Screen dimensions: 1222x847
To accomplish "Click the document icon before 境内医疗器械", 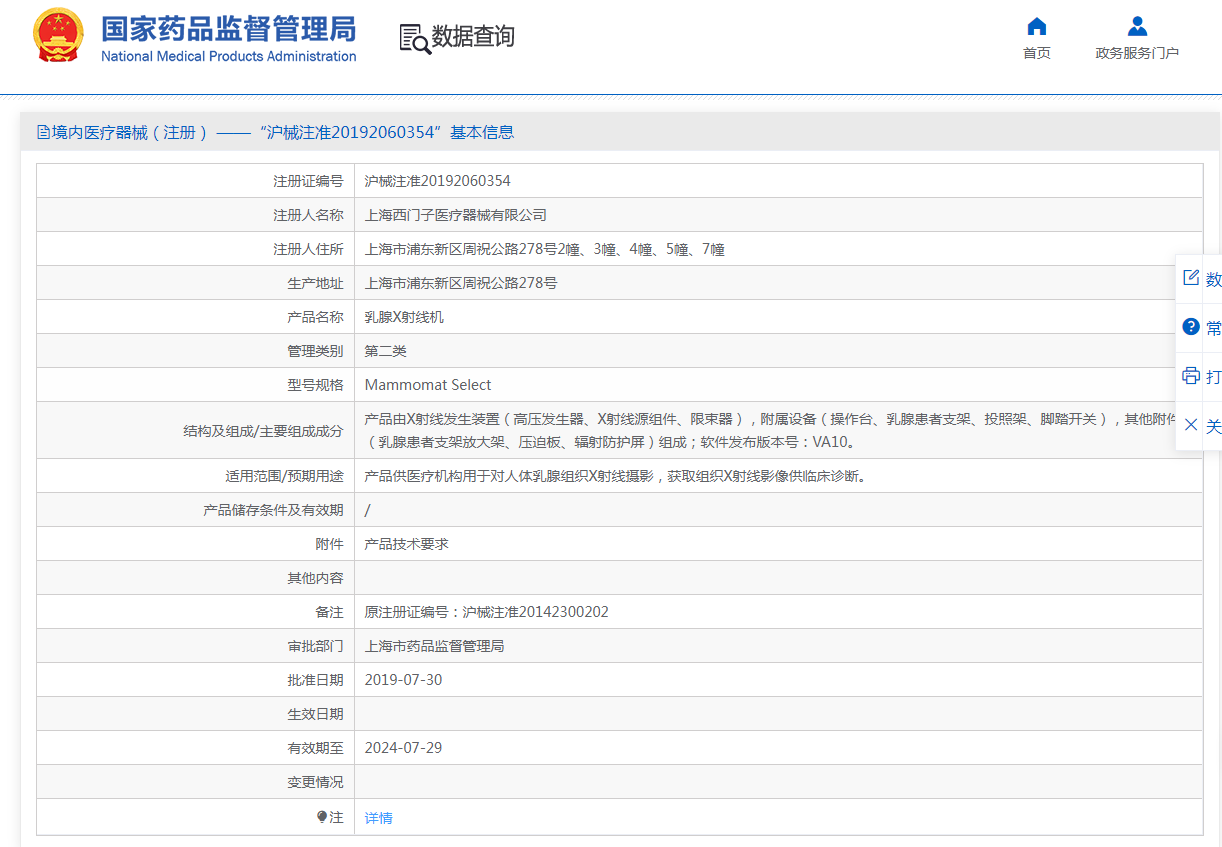I will point(43,132).
